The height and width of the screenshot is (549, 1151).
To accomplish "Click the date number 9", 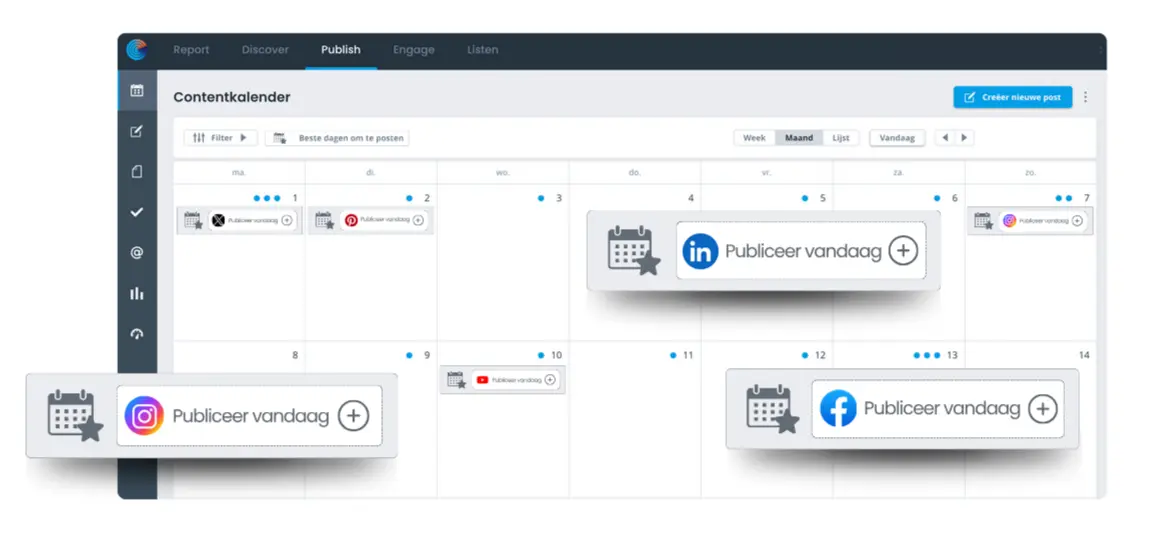I will [426, 355].
